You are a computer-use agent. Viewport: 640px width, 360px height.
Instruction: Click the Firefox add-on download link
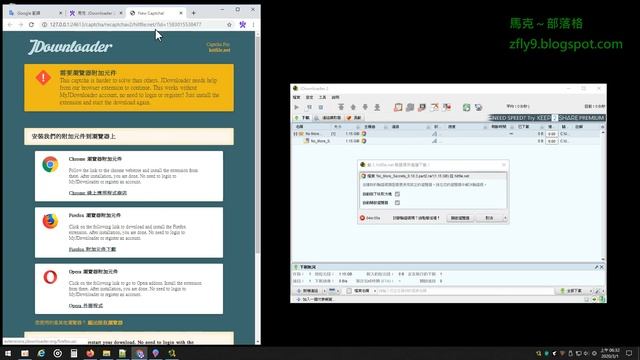[x=92, y=249]
